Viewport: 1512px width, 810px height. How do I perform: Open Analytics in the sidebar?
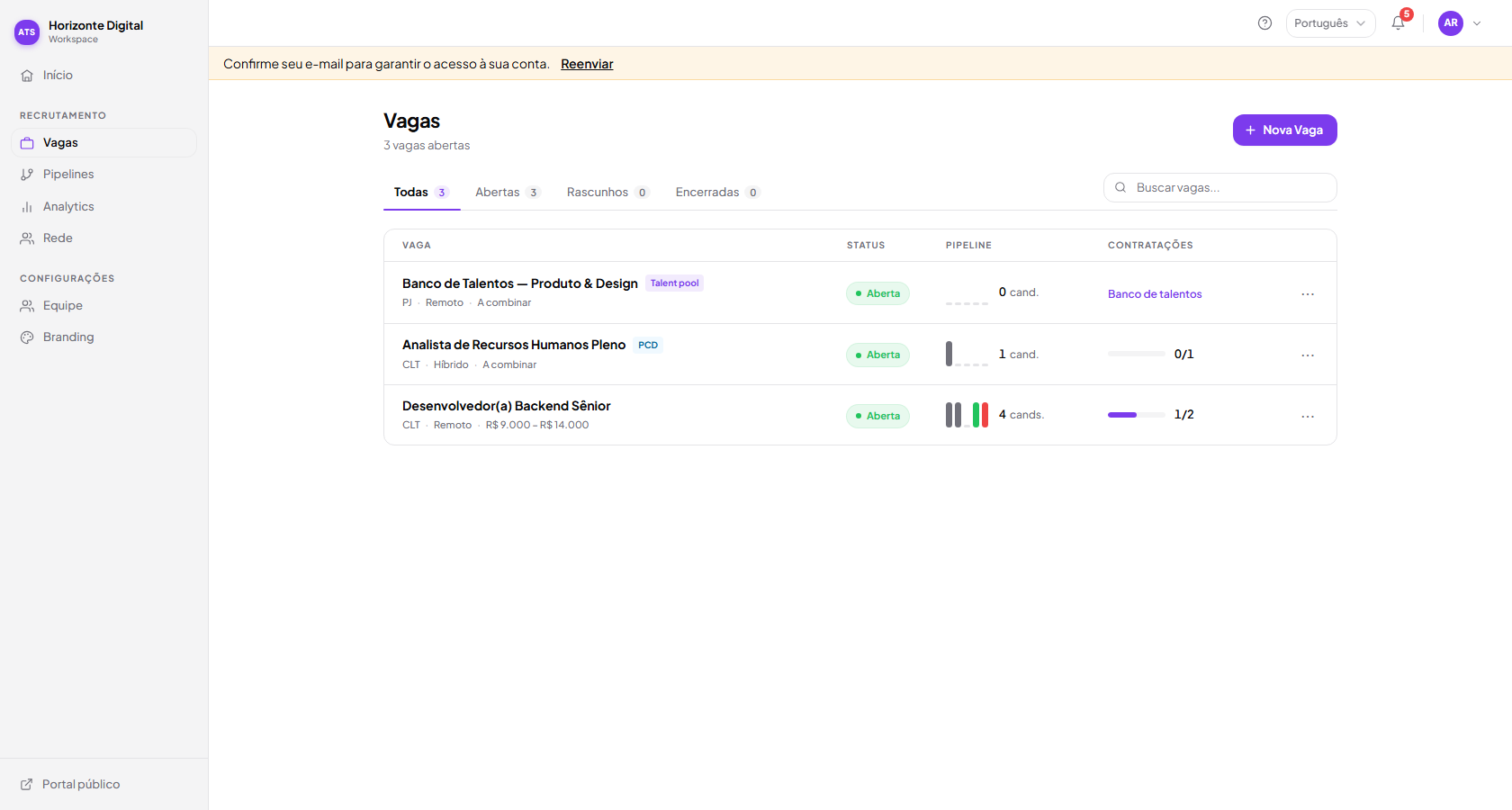coord(103,207)
